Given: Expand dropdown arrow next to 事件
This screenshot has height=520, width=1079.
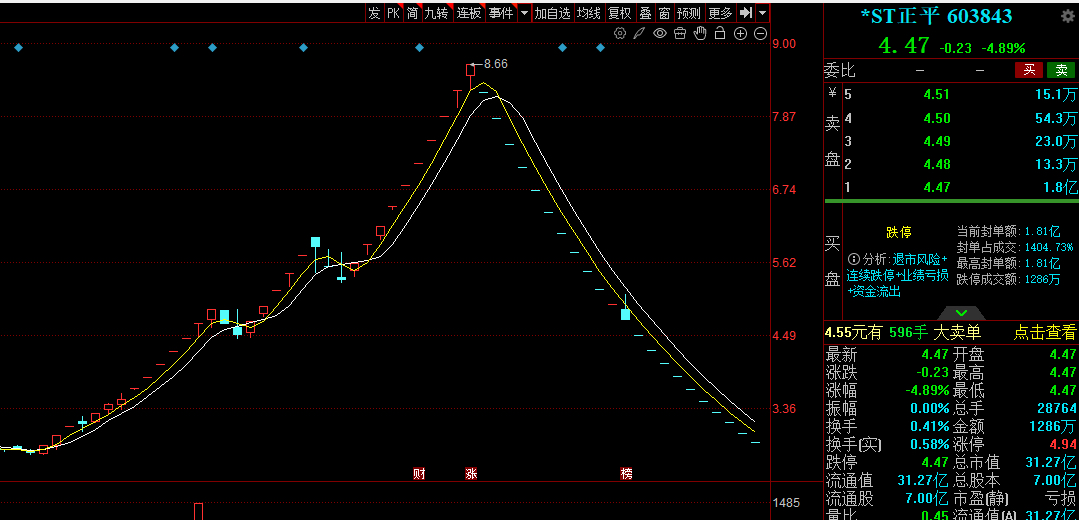Looking at the screenshot, I should (x=525, y=13).
